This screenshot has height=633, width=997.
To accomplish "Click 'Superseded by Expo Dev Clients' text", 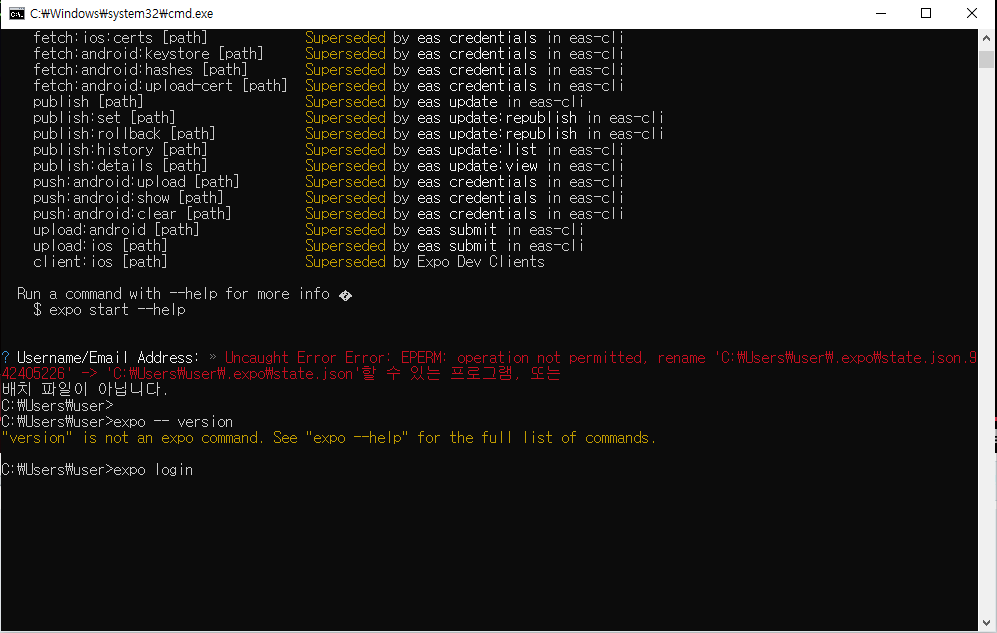I will click(425, 262).
